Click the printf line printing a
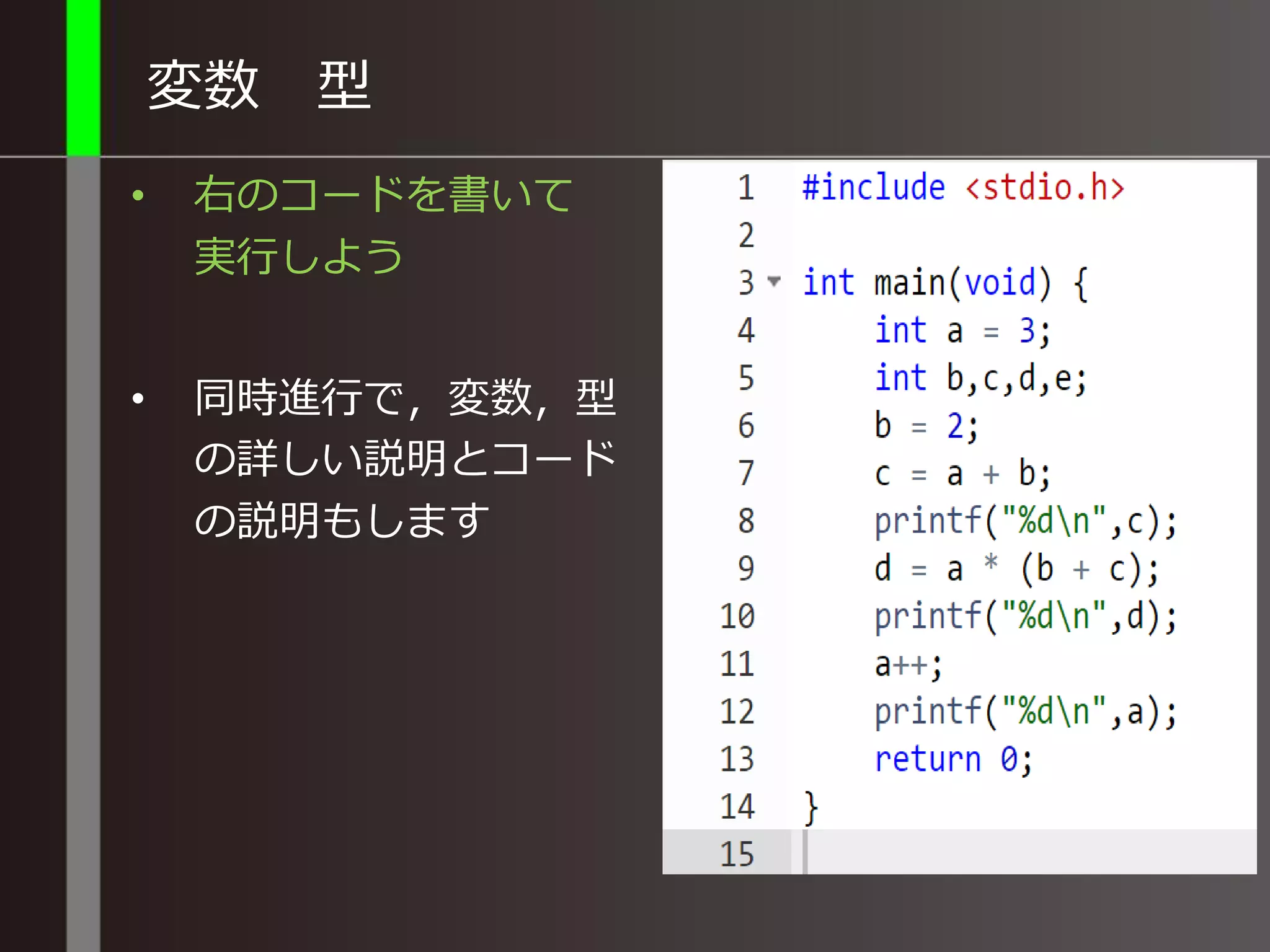The width and height of the screenshot is (1270, 952). 1025,712
